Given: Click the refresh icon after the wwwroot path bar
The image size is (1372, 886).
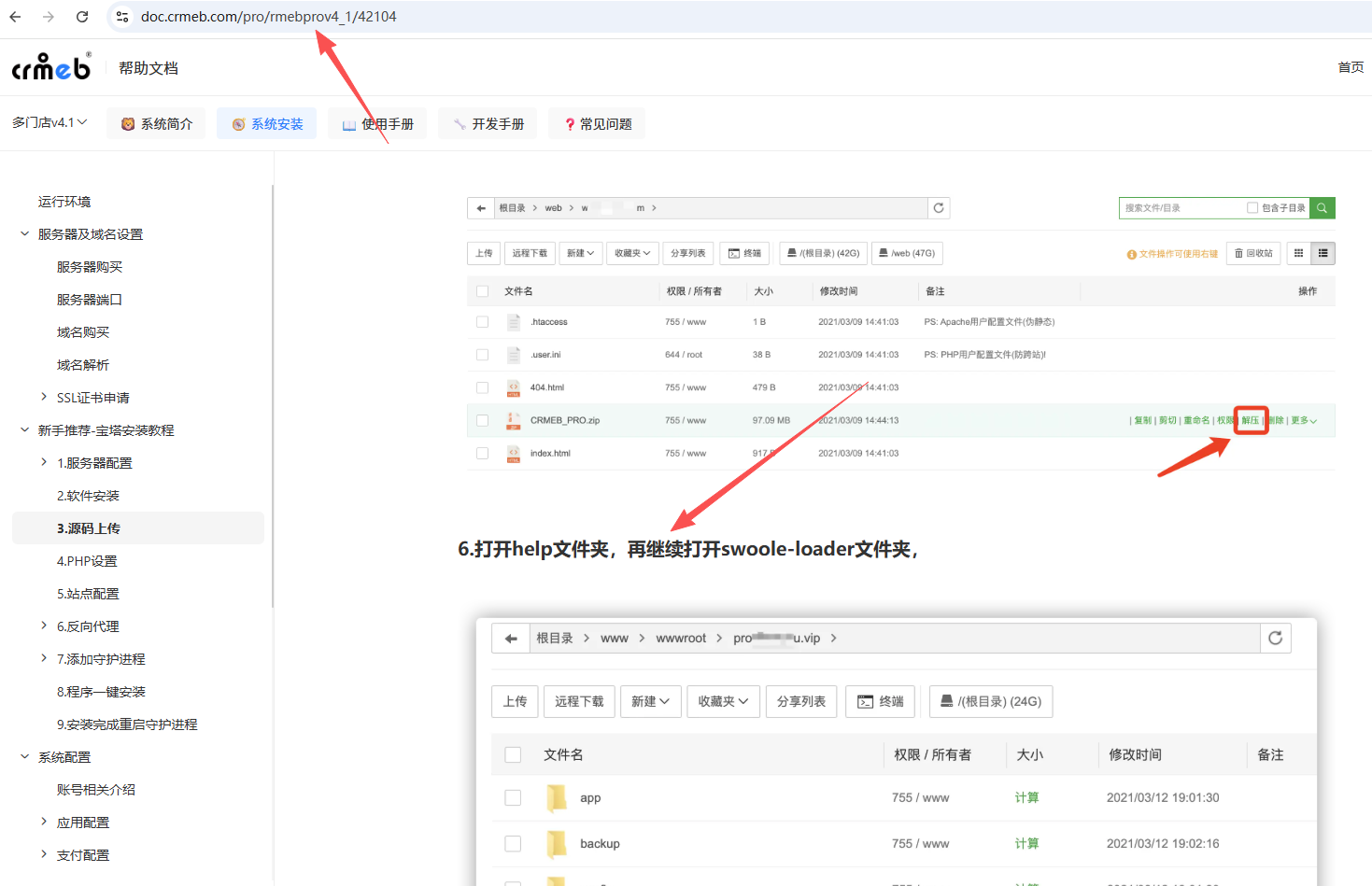Looking at the screenshot, I should 1275,639.
